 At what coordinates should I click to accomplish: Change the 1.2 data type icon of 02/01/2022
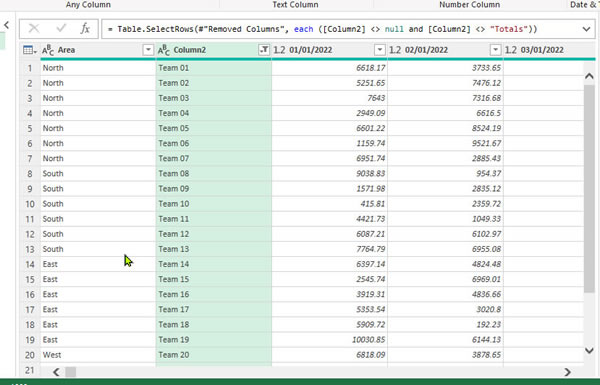(x=395, y=50)
